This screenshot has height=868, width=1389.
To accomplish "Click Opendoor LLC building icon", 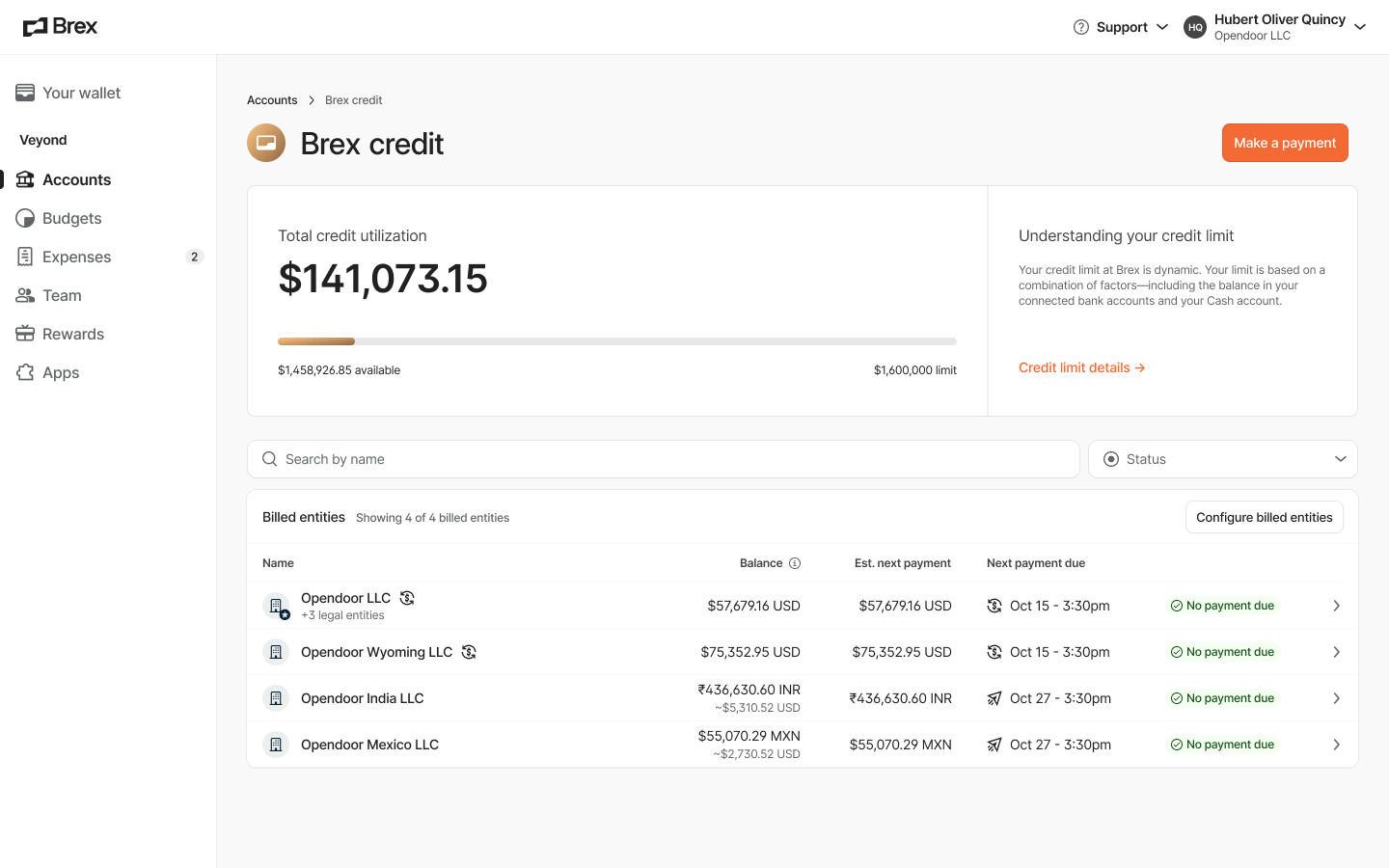I will tap(276, 606).
